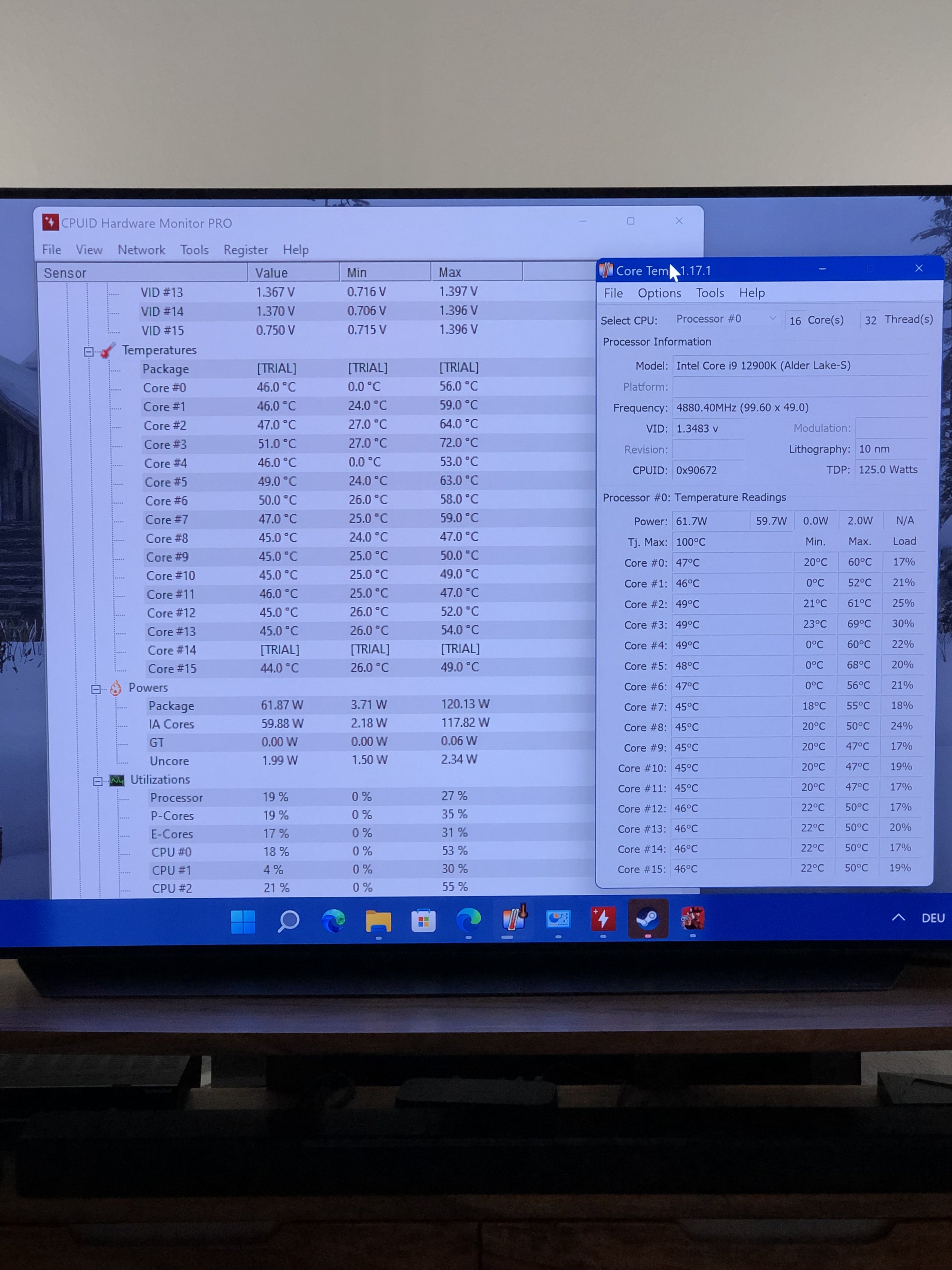Open HWMonitor Tools menu
This screenshot has height=1270, width=952.
[x=194, y=250]
